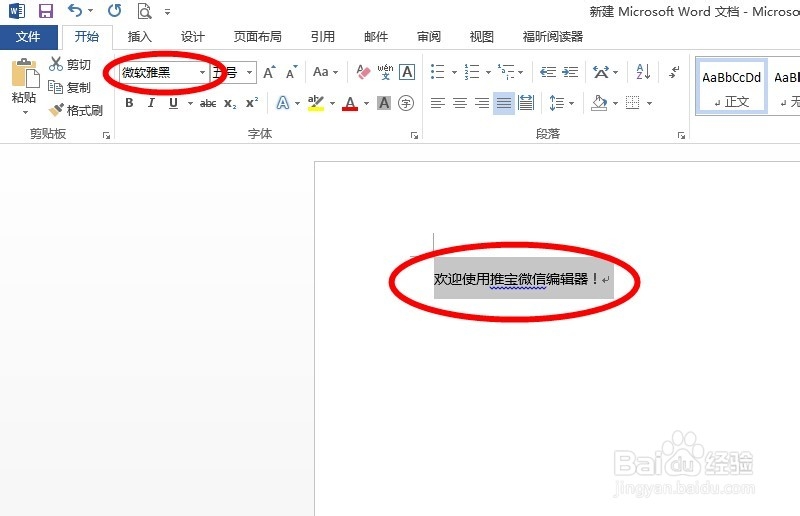Switch to the 设计 (Design) tab
Image resolution: width=800 pixels, height=516 pixels.
click(193, 37)
